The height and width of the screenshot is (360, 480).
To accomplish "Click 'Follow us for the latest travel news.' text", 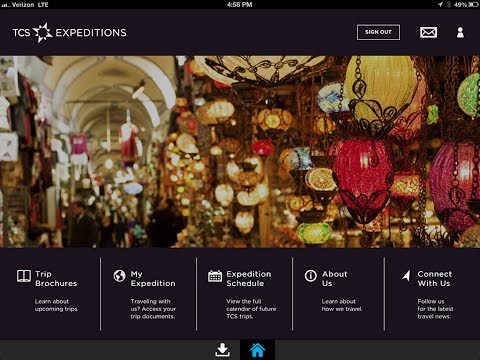I will (x=435, y=309).
